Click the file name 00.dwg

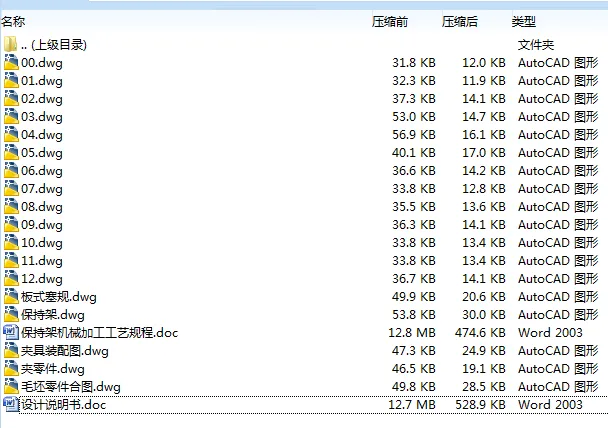click(42, 63)
